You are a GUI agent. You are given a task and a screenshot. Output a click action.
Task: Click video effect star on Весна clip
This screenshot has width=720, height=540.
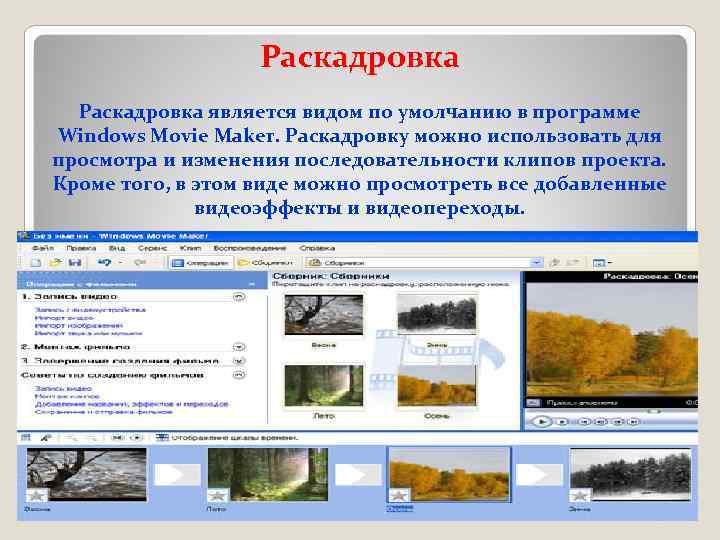[x=37, y=495]
